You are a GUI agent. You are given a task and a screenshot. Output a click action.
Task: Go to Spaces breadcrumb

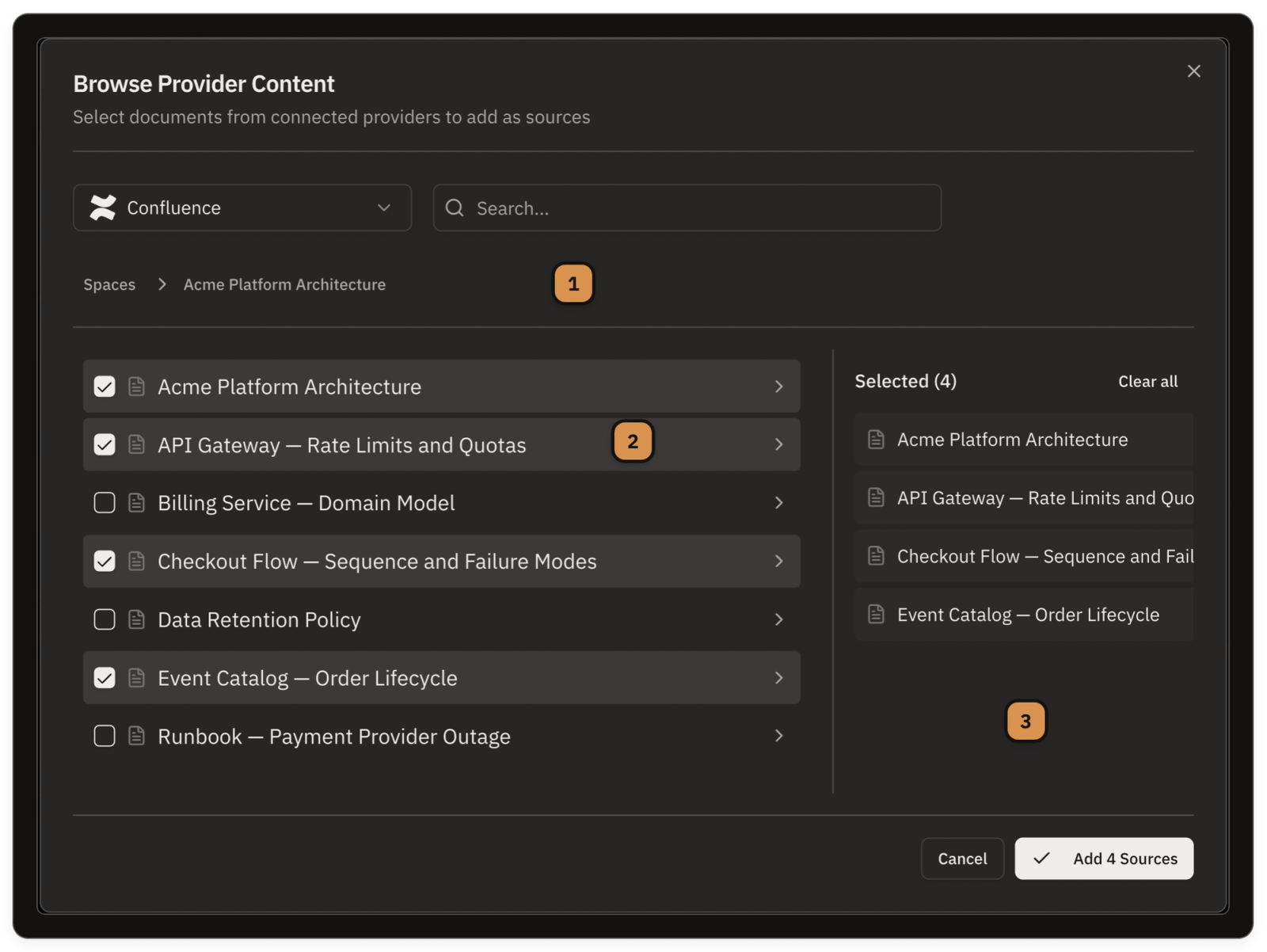109,284
